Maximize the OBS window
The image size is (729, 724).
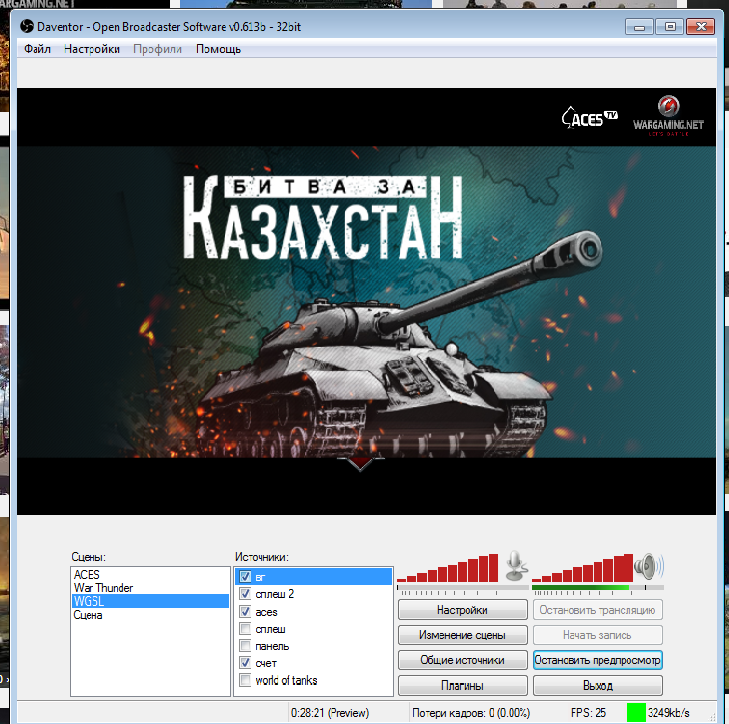[x=669, y=27]
